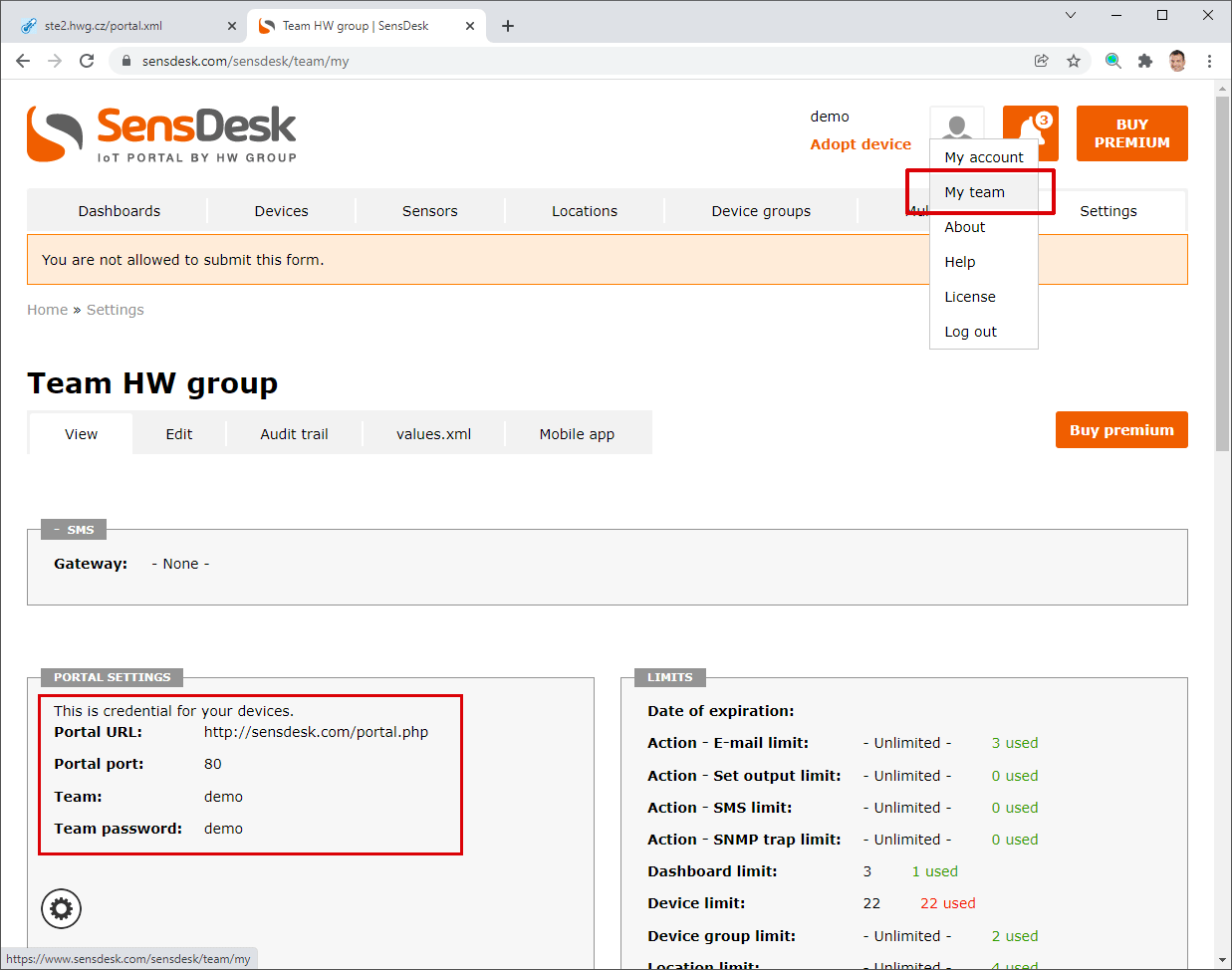
Task: Click the demo username text in header
Action: pos(830,117)
